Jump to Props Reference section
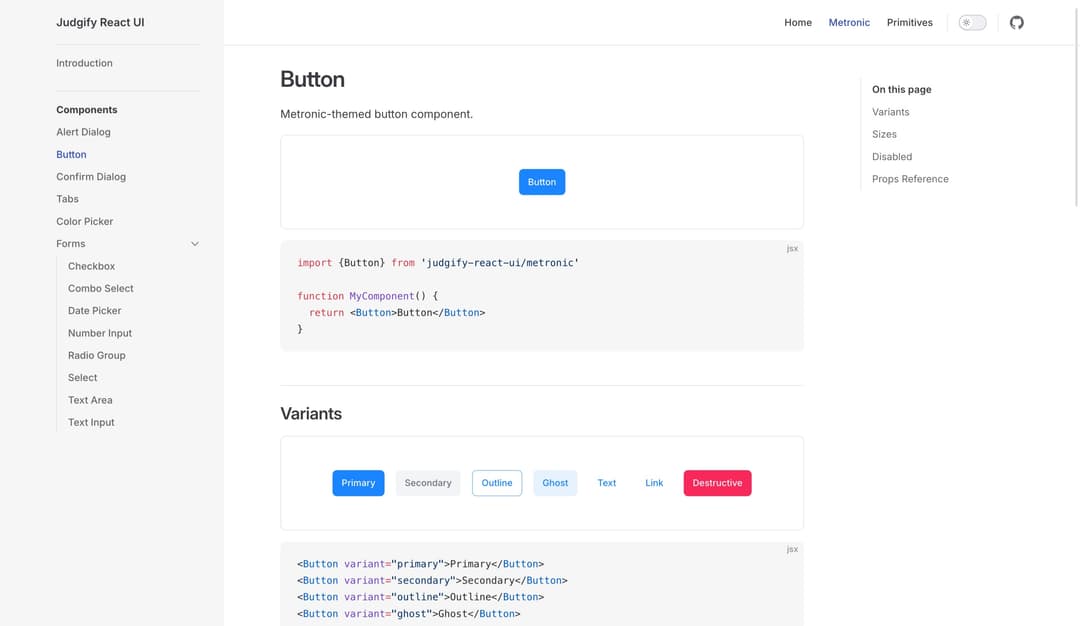This screenshot has width=1080, height=626. click(x=910, y=179)
